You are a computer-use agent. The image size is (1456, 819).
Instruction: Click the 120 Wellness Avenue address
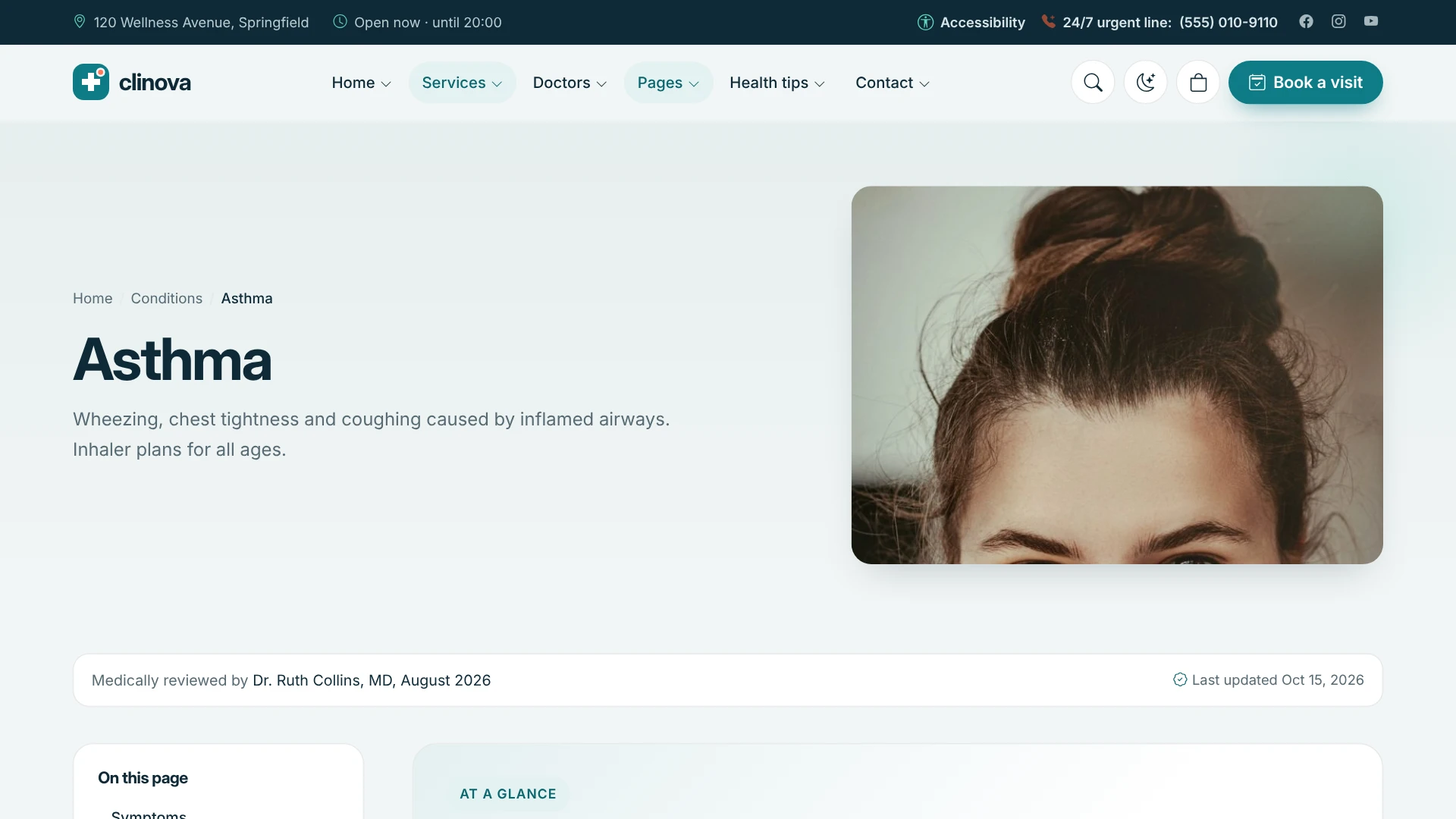click(201, 22)
